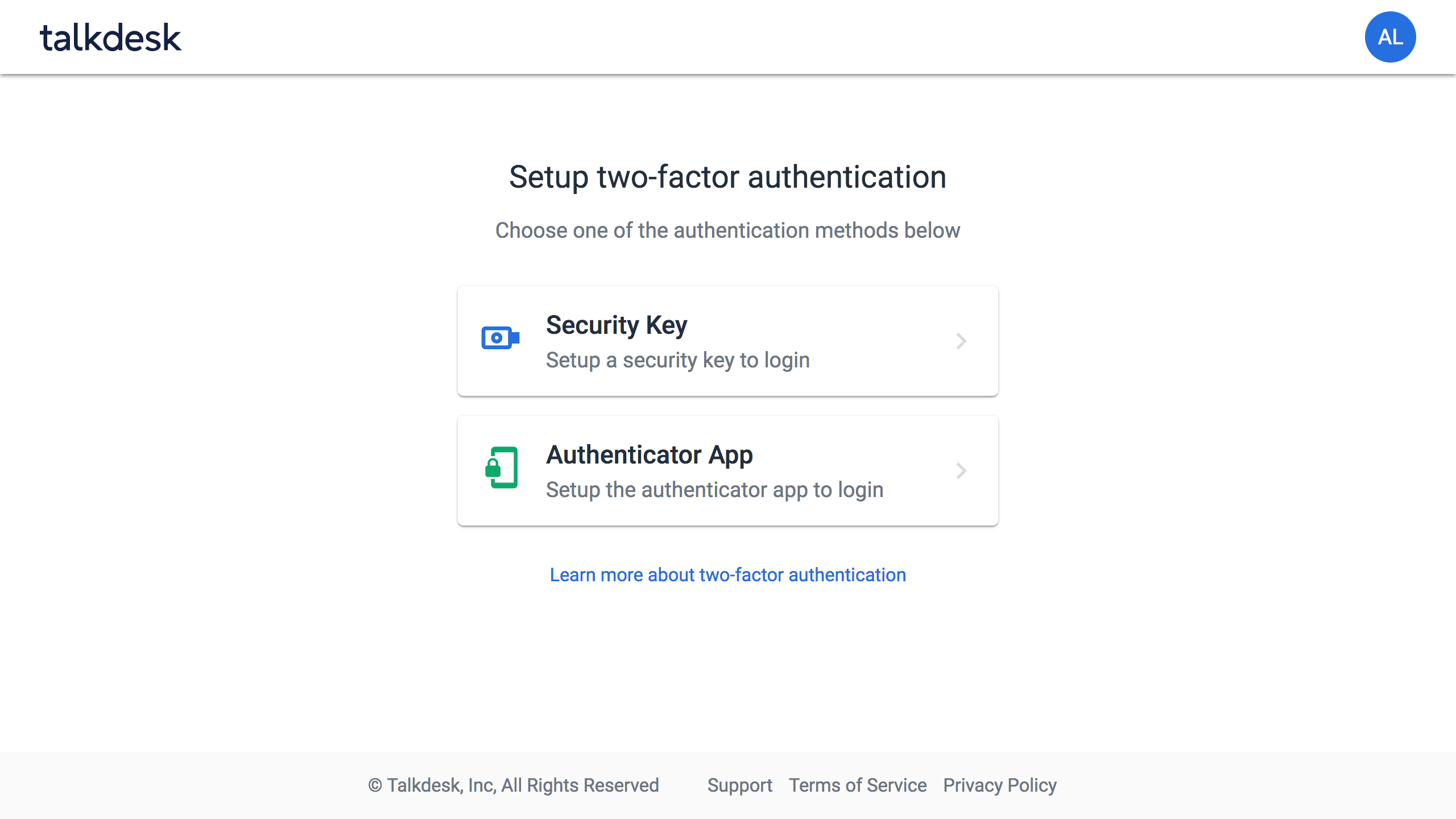Click the talkdesk logo

coord(110,36)
